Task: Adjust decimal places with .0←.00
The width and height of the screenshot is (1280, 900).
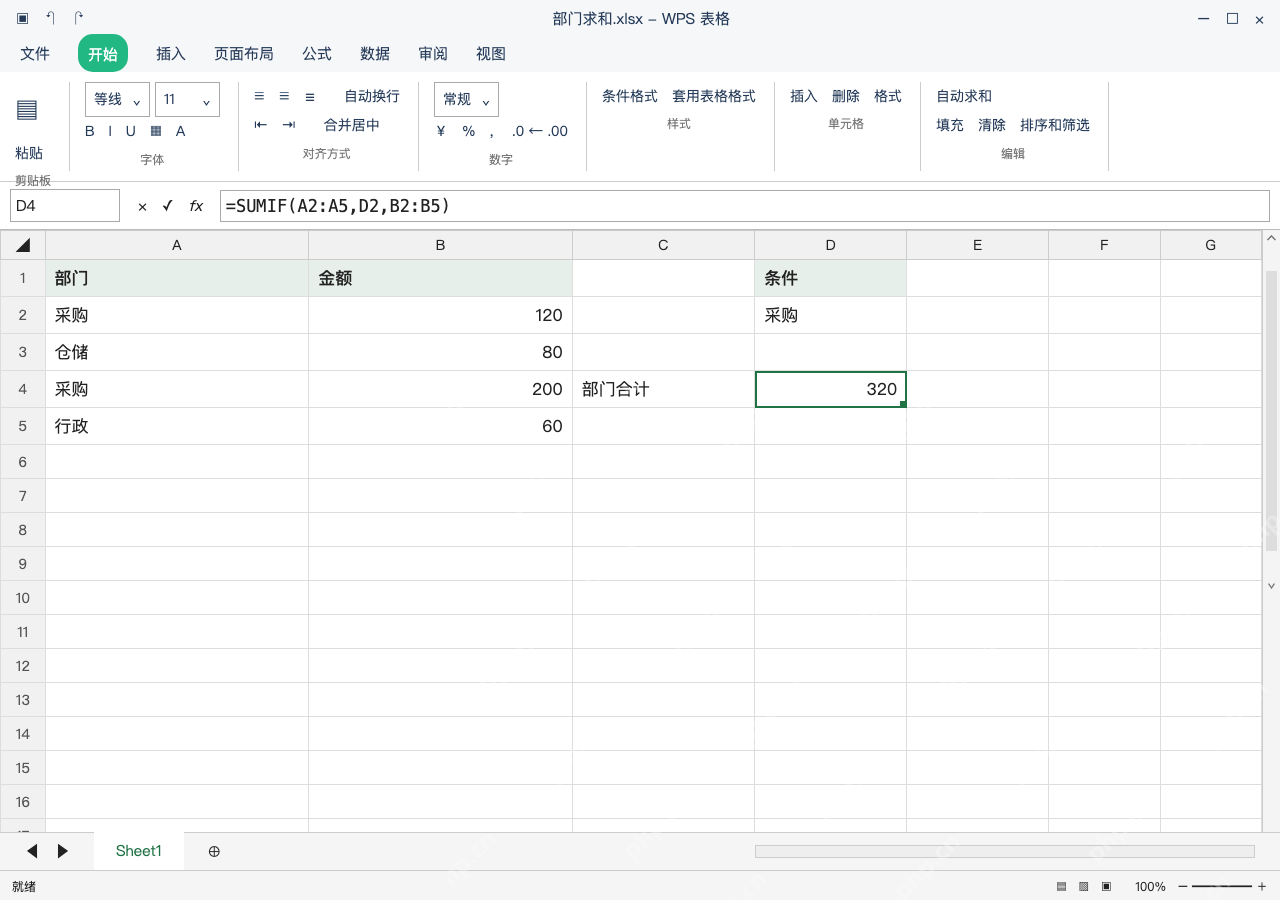Action: click(x=539, y=131)
